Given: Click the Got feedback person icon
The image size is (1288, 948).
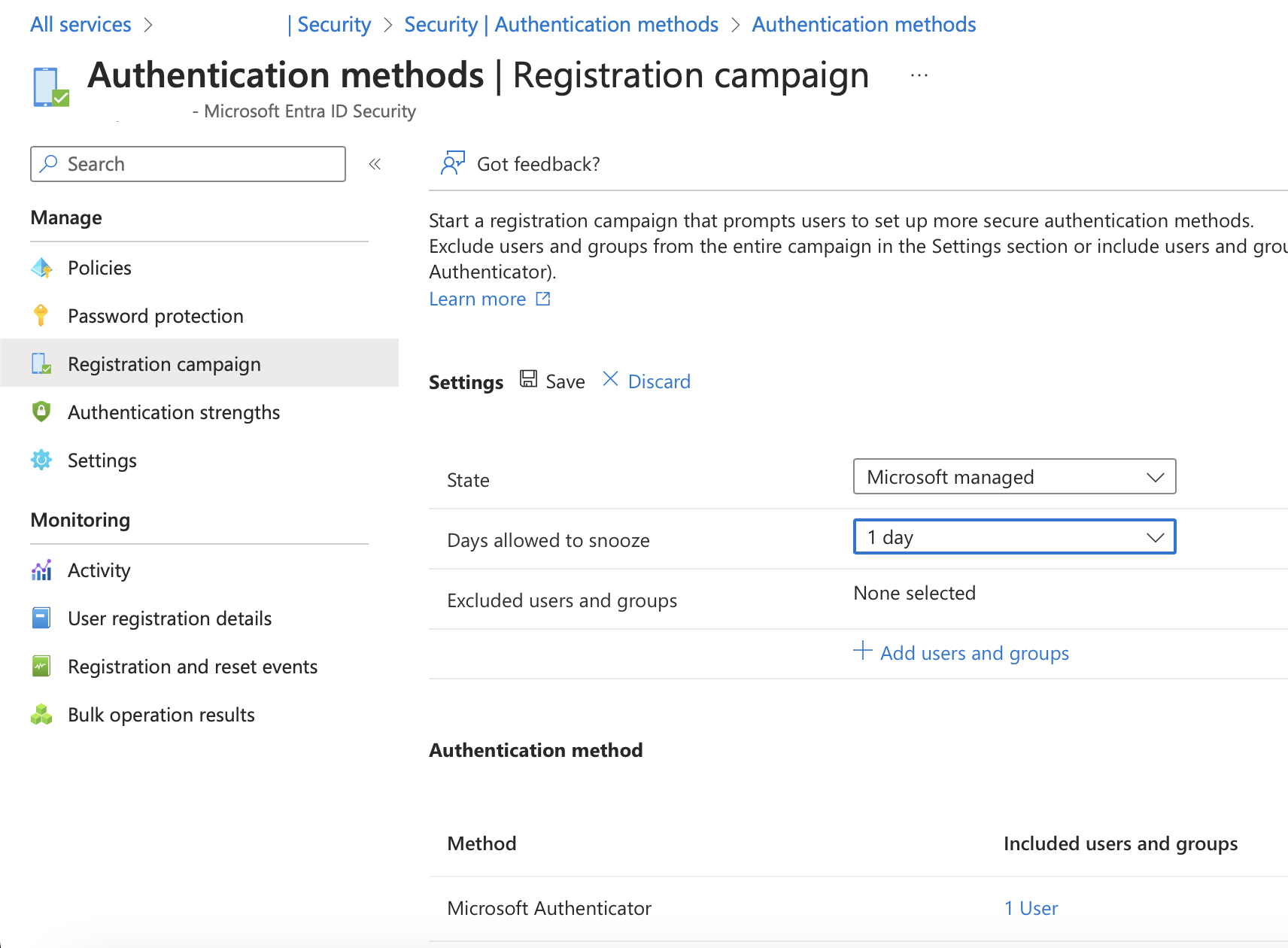Looking at the screenshot, I should point(453,163).
